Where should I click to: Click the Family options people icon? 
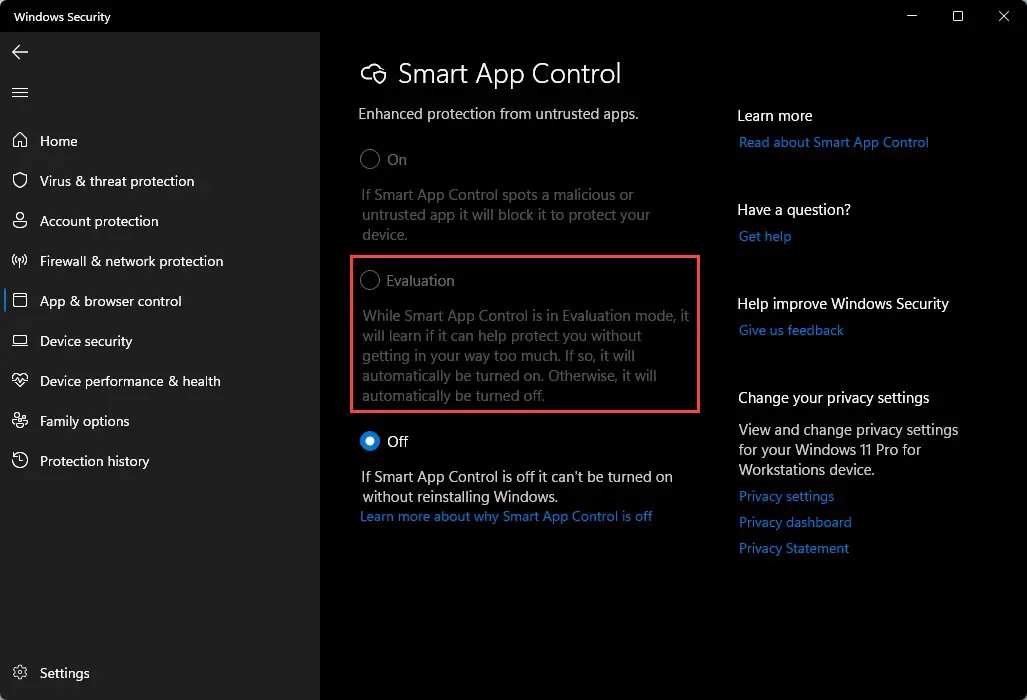20,420
